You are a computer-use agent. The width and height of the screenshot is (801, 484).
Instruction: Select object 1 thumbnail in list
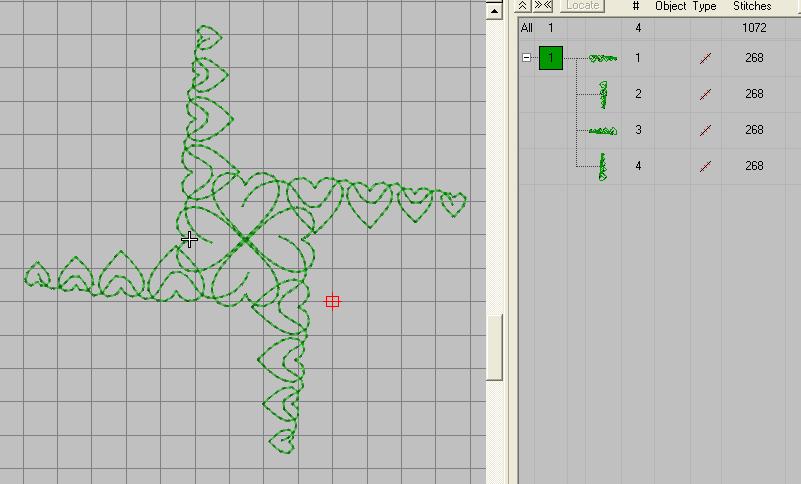(x=603, y=58)
